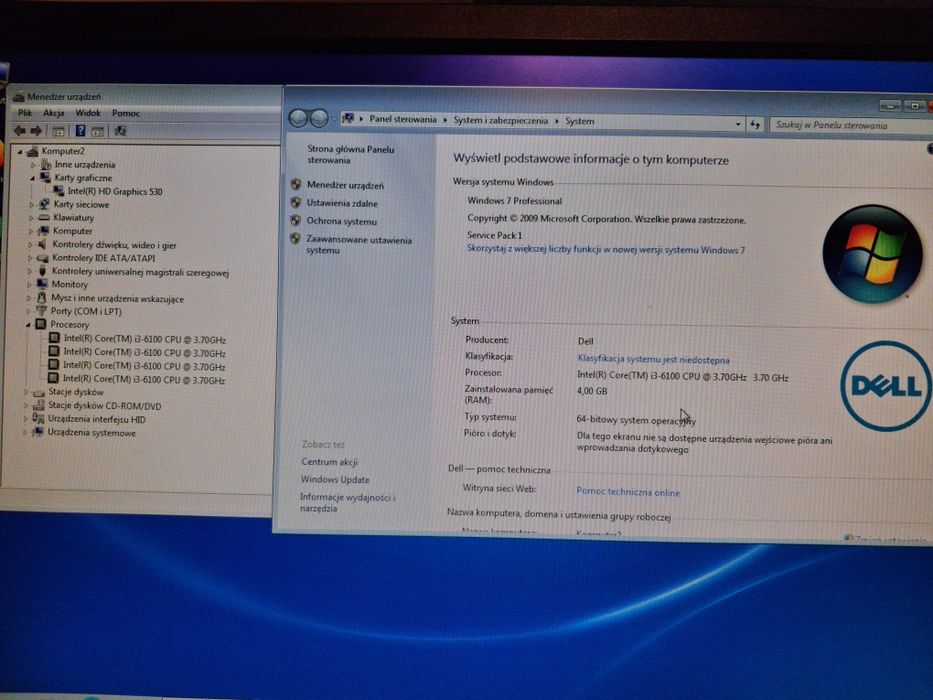
Task: Click the Stacje dysków CD-ROM/DVD icon
Action: tap(39, 405)
